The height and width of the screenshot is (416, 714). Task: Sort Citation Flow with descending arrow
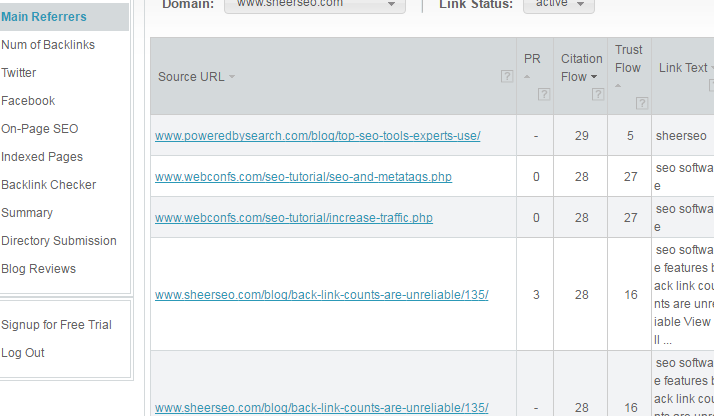tap(594, 77)
